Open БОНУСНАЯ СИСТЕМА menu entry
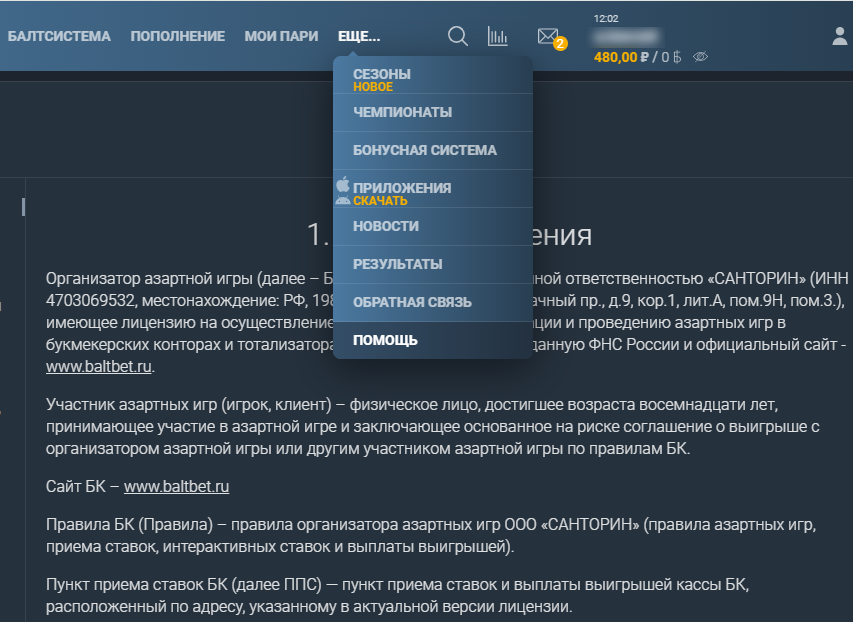 [433, 151]
